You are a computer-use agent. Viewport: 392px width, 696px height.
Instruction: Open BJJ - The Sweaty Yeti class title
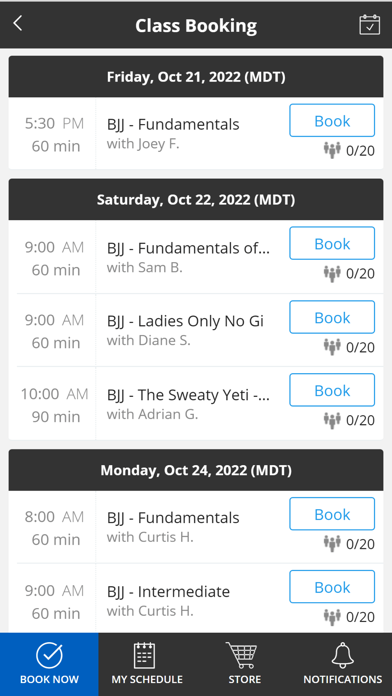pyautogui.click(x=188, y=395)
